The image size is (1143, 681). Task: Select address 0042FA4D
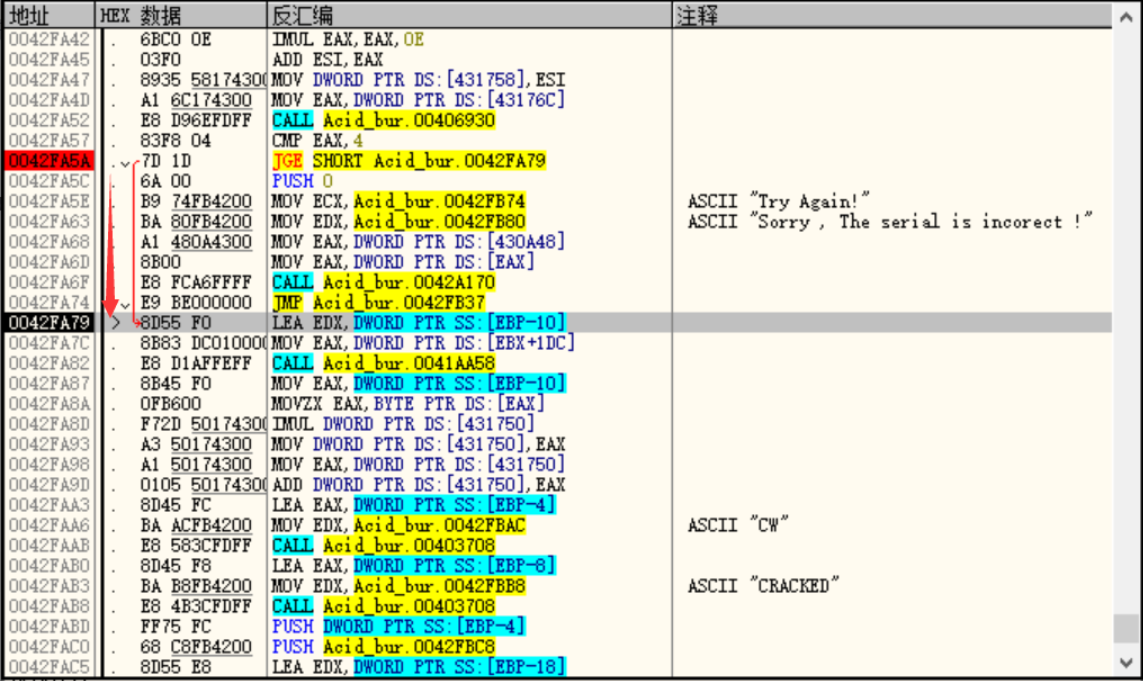(x=49, y=100)
